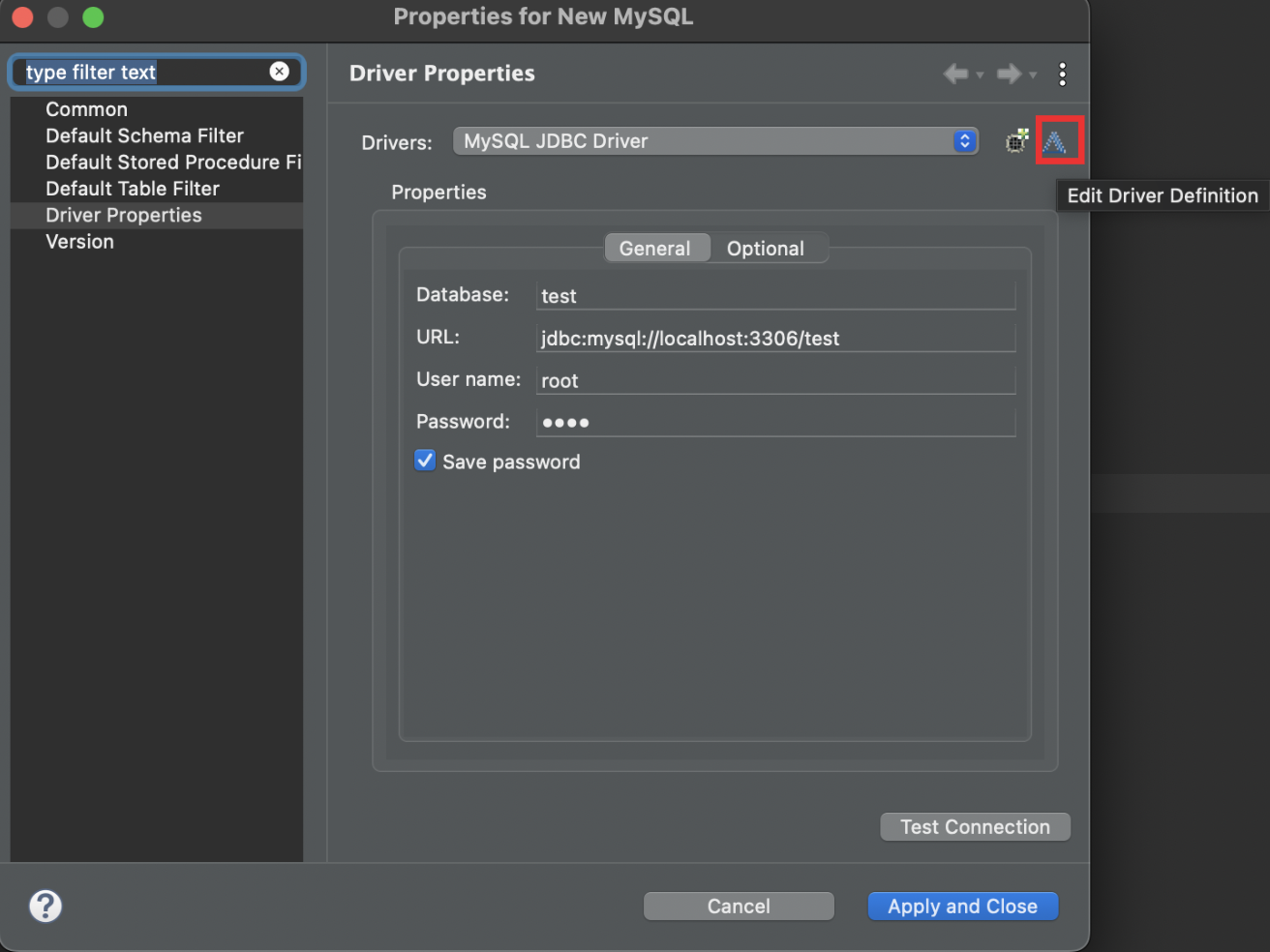Viewport: 1270px width, 952px height.
Task: Click the Test Connection button
Action: tap(976, 827)
